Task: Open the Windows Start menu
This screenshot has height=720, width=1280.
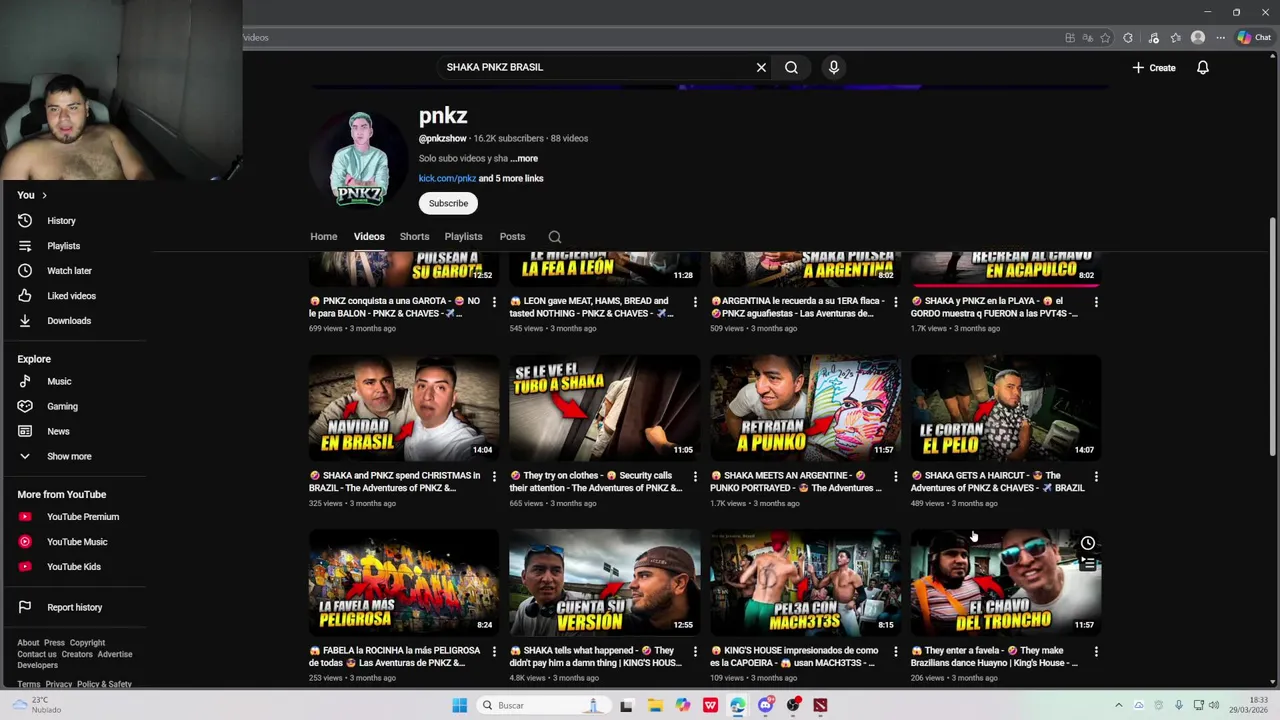Action: [x=459, y=705]
